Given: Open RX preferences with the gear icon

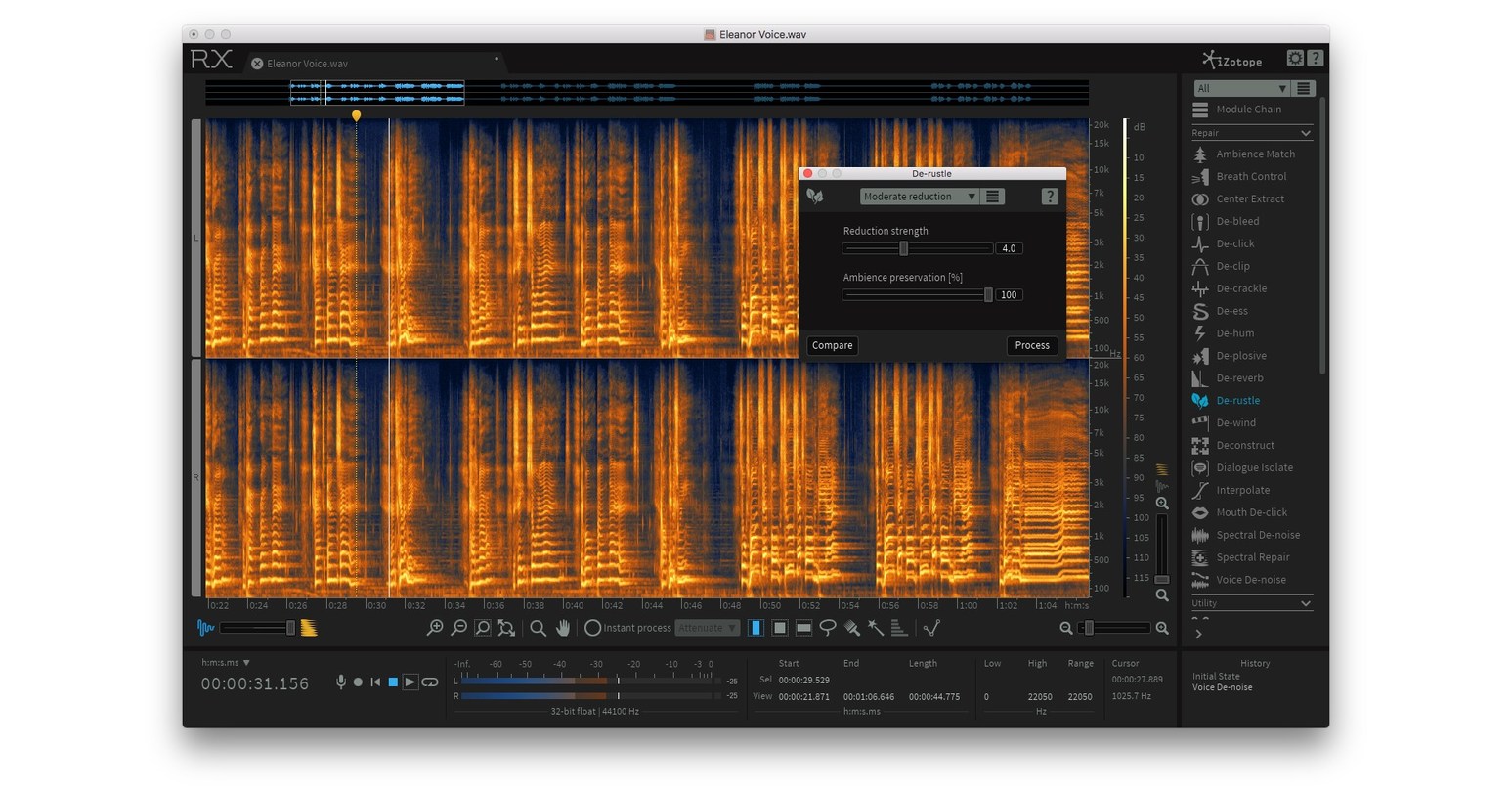Looking at the screenshot, I should (x=1293, y=58).
